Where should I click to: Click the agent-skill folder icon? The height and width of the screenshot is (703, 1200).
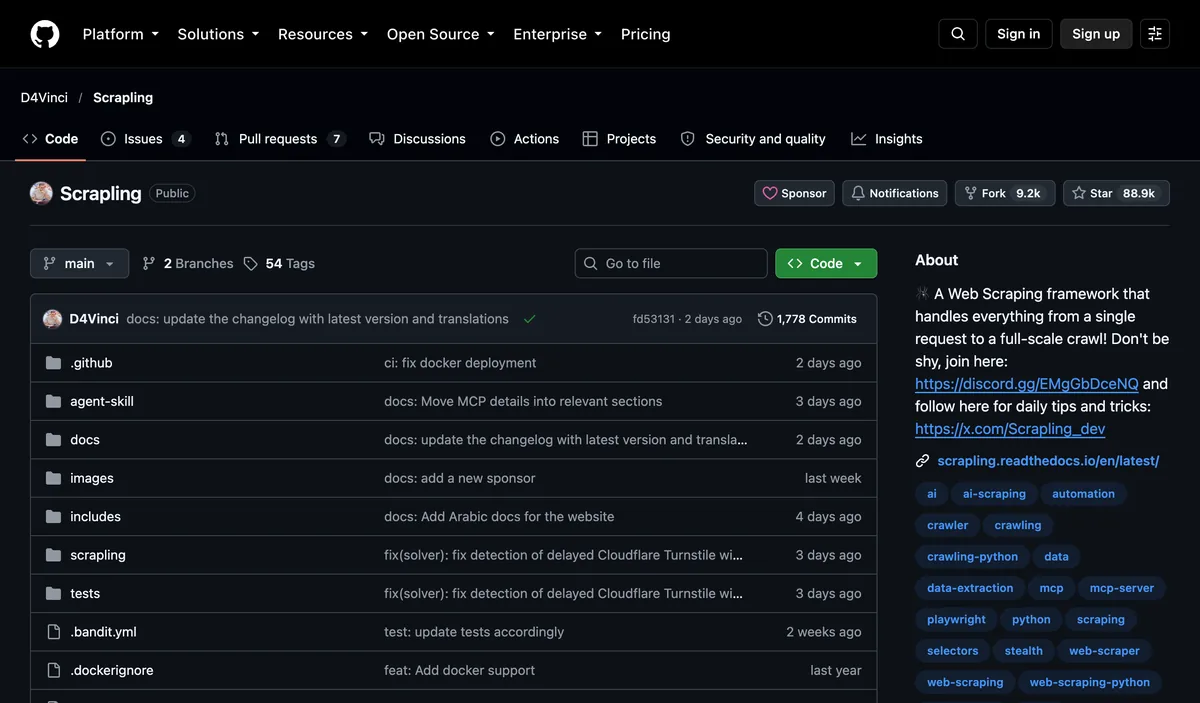click(x=54, y=401)
